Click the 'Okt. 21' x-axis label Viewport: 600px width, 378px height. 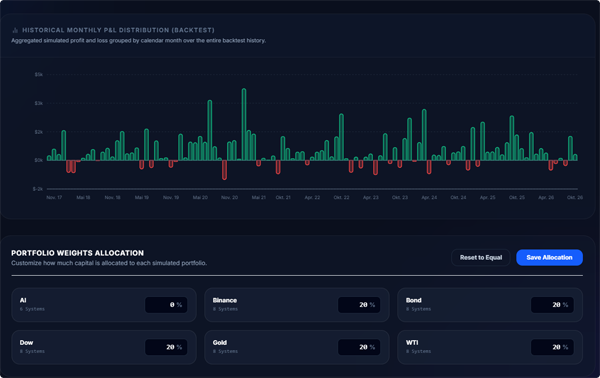(x=283, y=197)
